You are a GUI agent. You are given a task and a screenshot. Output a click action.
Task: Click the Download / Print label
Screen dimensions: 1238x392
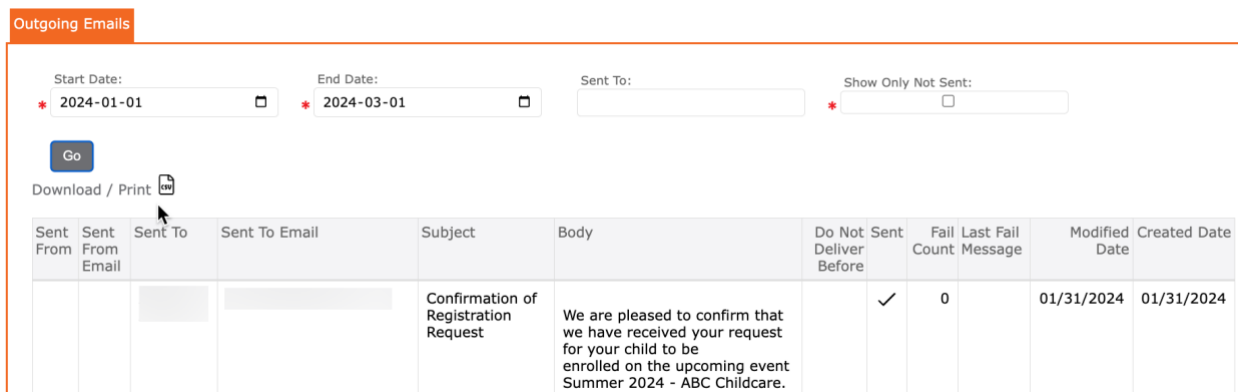coord(91,190)
